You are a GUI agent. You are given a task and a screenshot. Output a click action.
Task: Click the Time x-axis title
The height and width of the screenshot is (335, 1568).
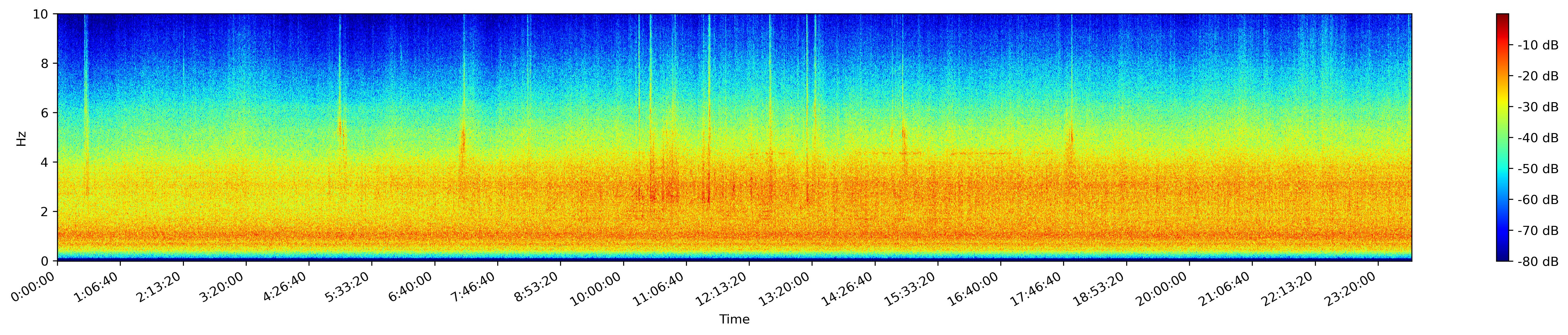click(x=734, y=320)
